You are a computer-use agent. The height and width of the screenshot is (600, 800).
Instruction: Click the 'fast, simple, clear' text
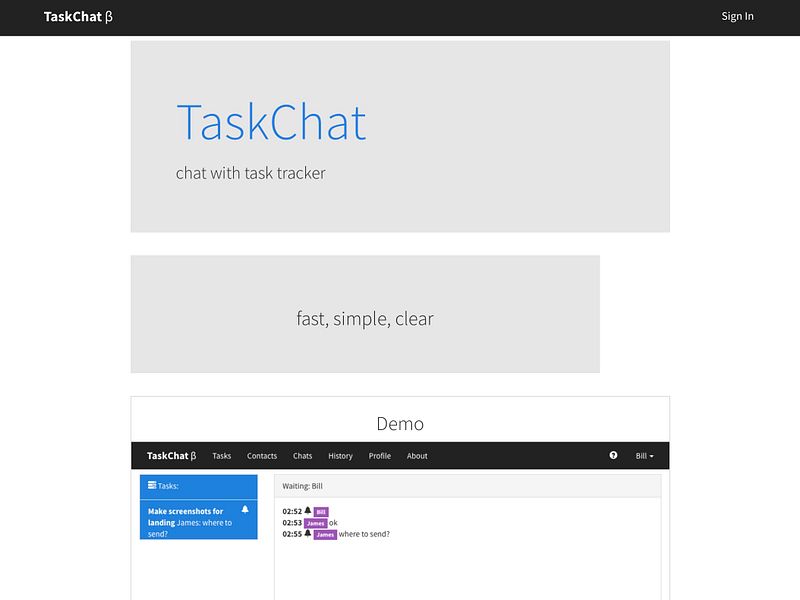point(365,318)
